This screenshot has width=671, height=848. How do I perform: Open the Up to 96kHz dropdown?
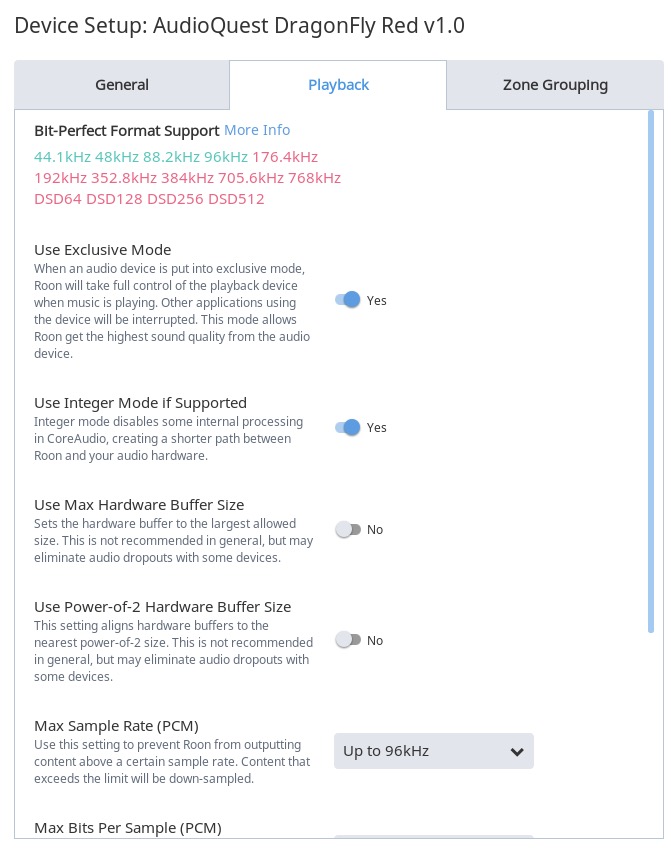pos(434,751)
